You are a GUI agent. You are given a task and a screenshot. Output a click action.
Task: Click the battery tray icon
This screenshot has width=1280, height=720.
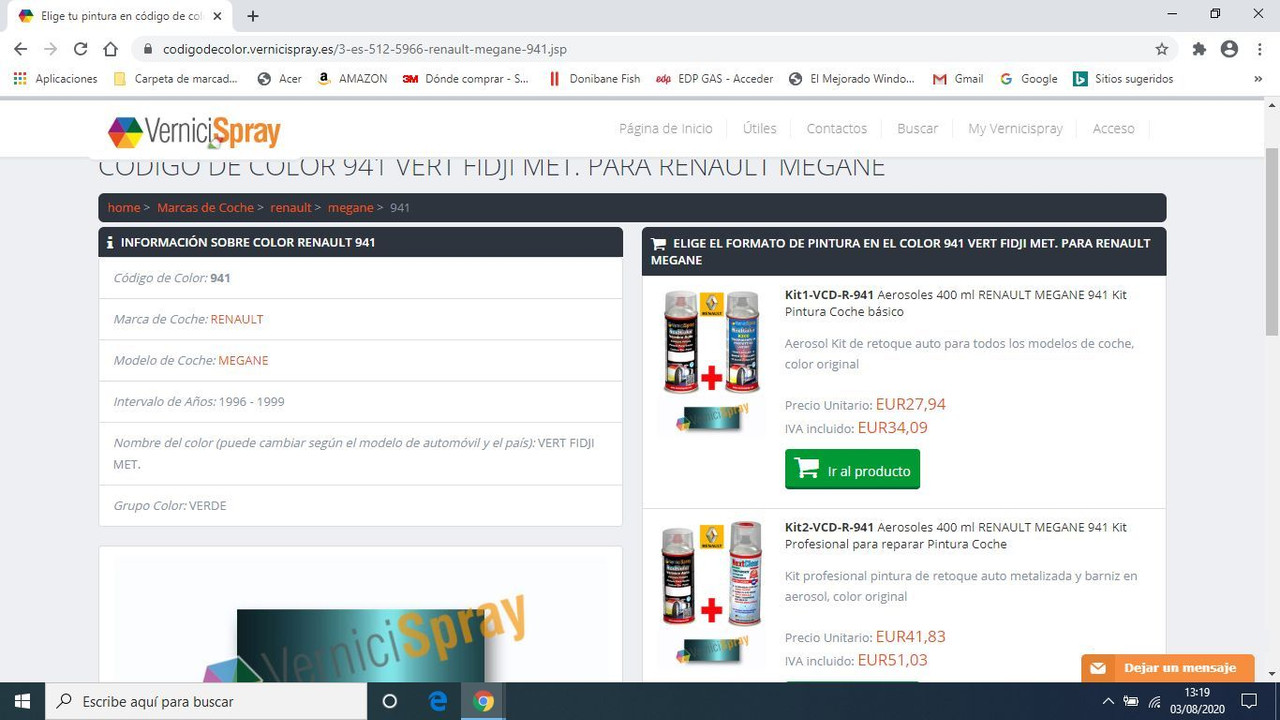point(1131,701)
